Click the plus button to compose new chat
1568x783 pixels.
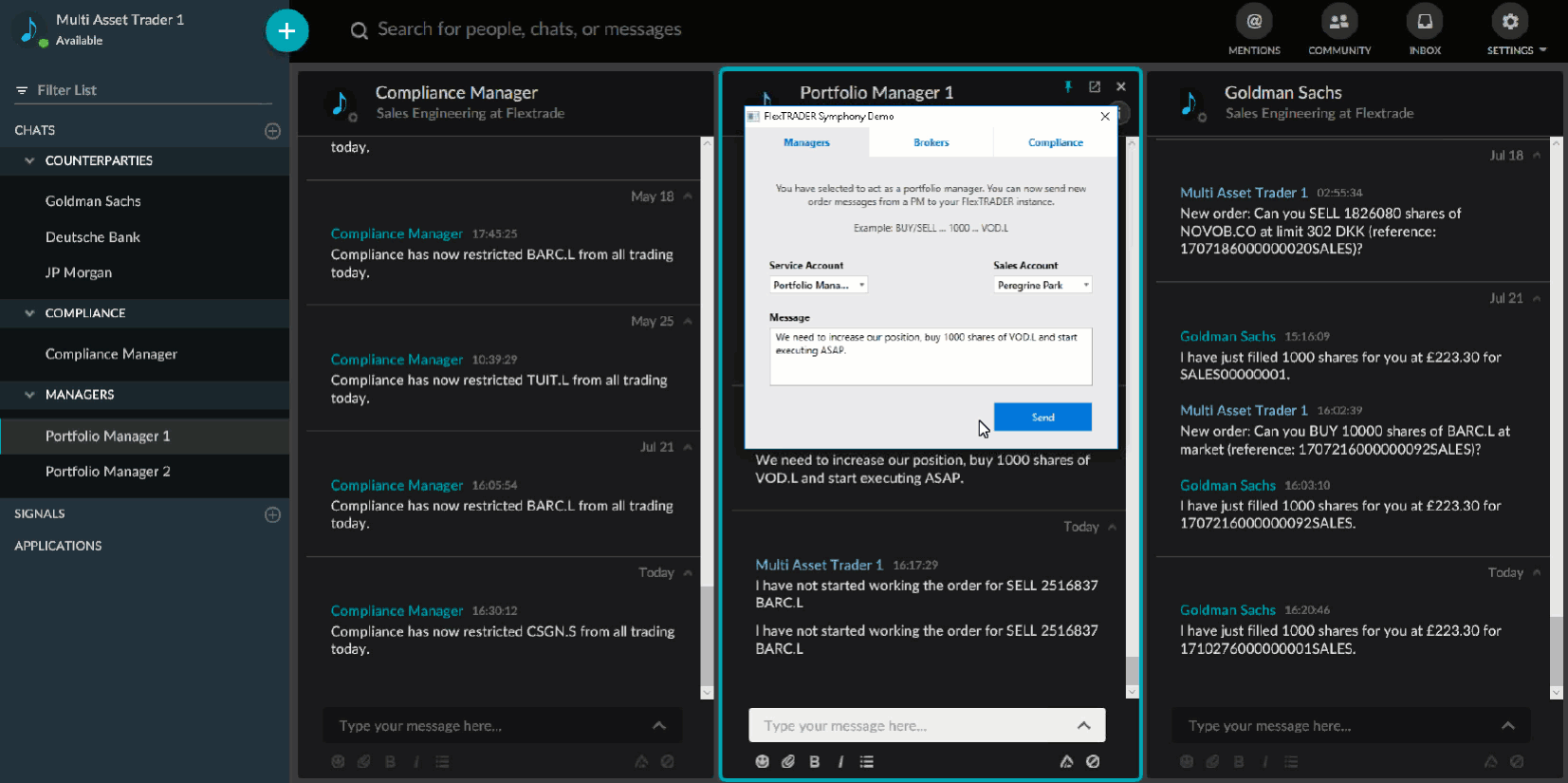click(x=286, y=31)
